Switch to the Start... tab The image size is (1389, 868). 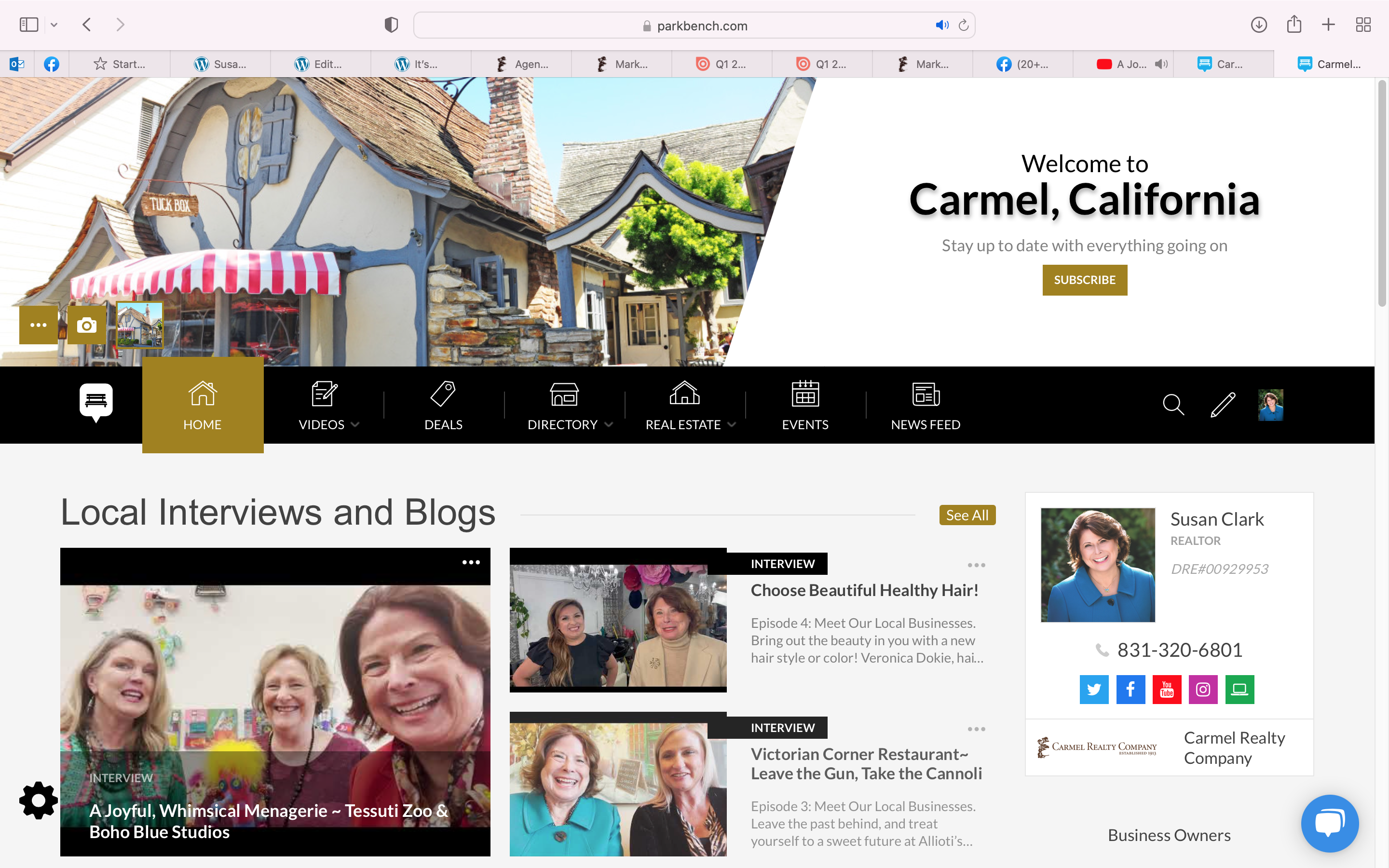click(120, 64)
